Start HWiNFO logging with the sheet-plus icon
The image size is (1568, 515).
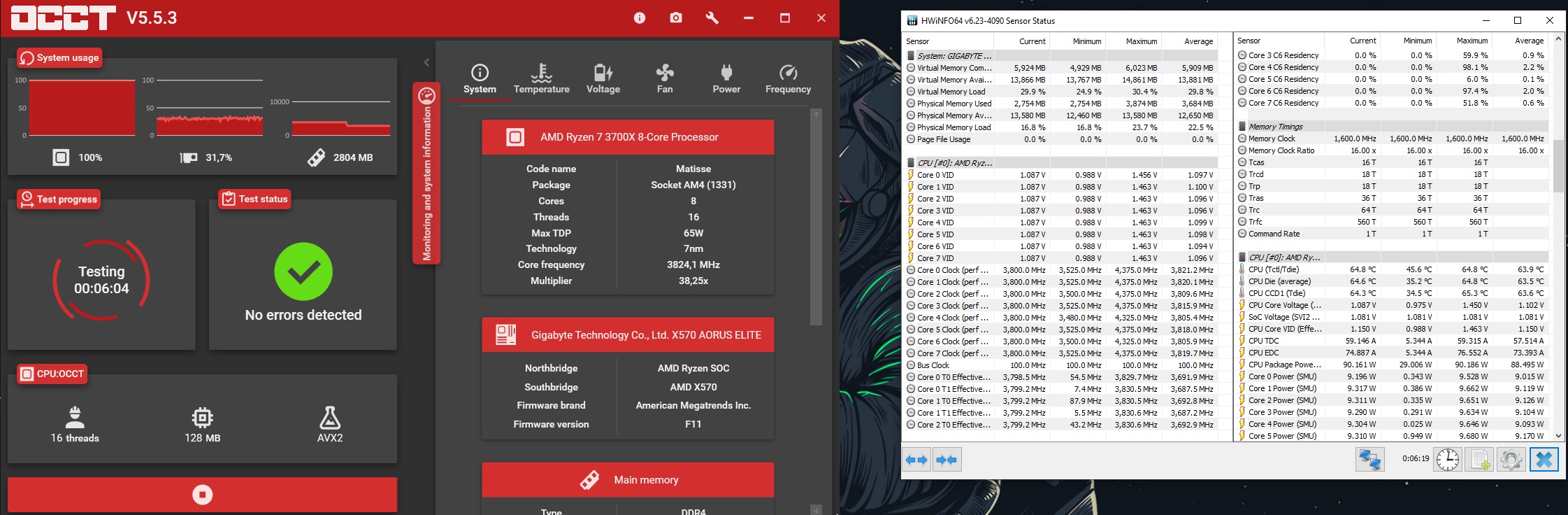click(x=1479, y=460)
